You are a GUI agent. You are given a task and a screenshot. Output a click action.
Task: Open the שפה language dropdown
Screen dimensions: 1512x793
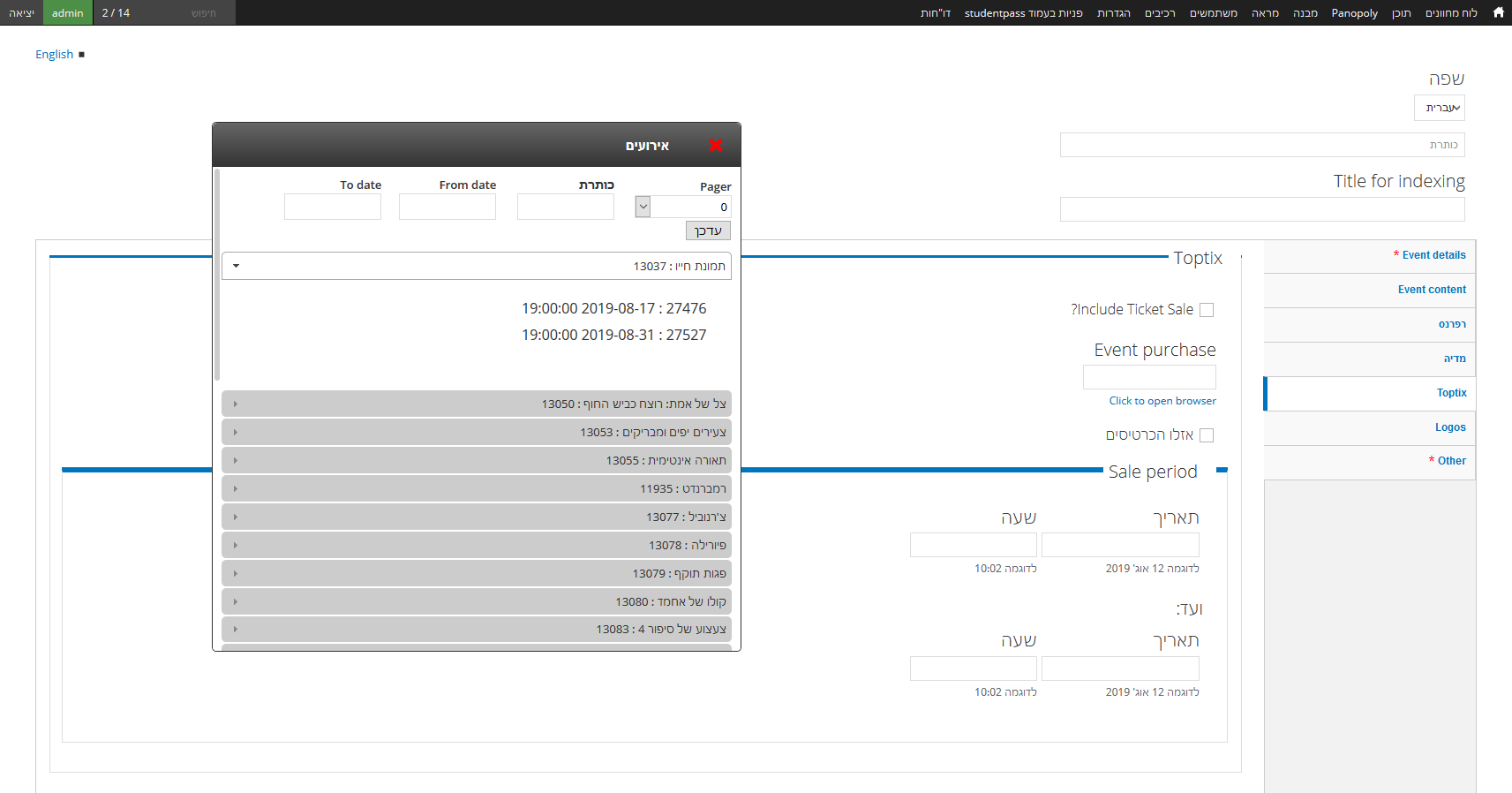[x=1439, y=108]
